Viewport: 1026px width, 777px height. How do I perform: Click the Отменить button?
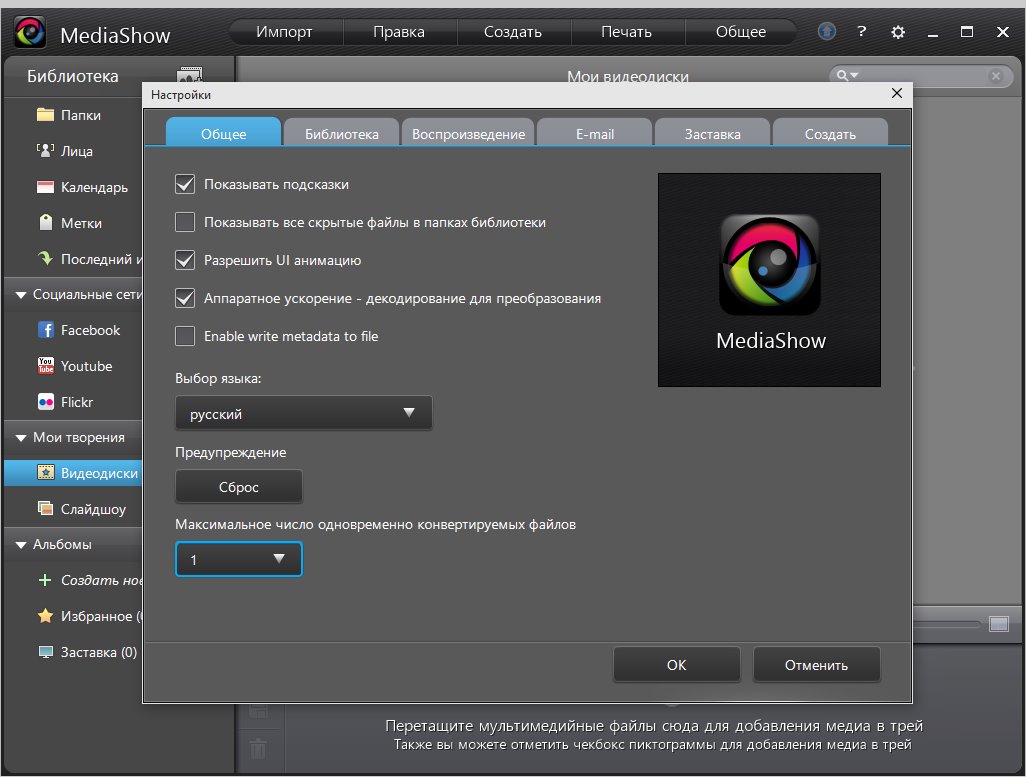point(816,665)
